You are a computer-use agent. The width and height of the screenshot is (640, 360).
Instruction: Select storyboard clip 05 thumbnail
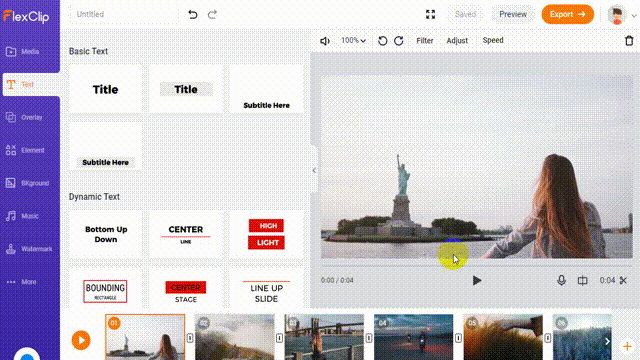503,337
